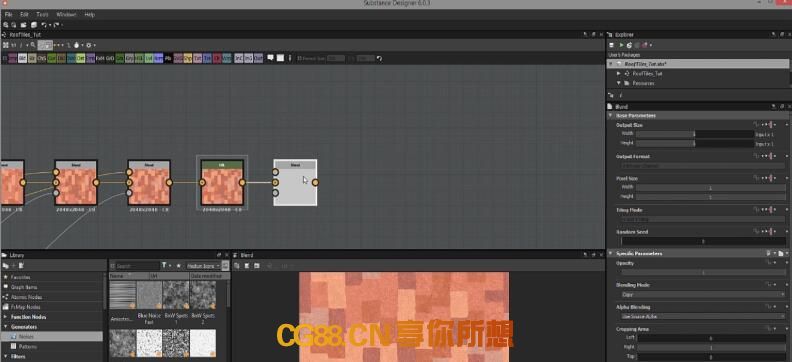Open the Window menu
The width and height of the screenshot is (792, 362).
66,15
